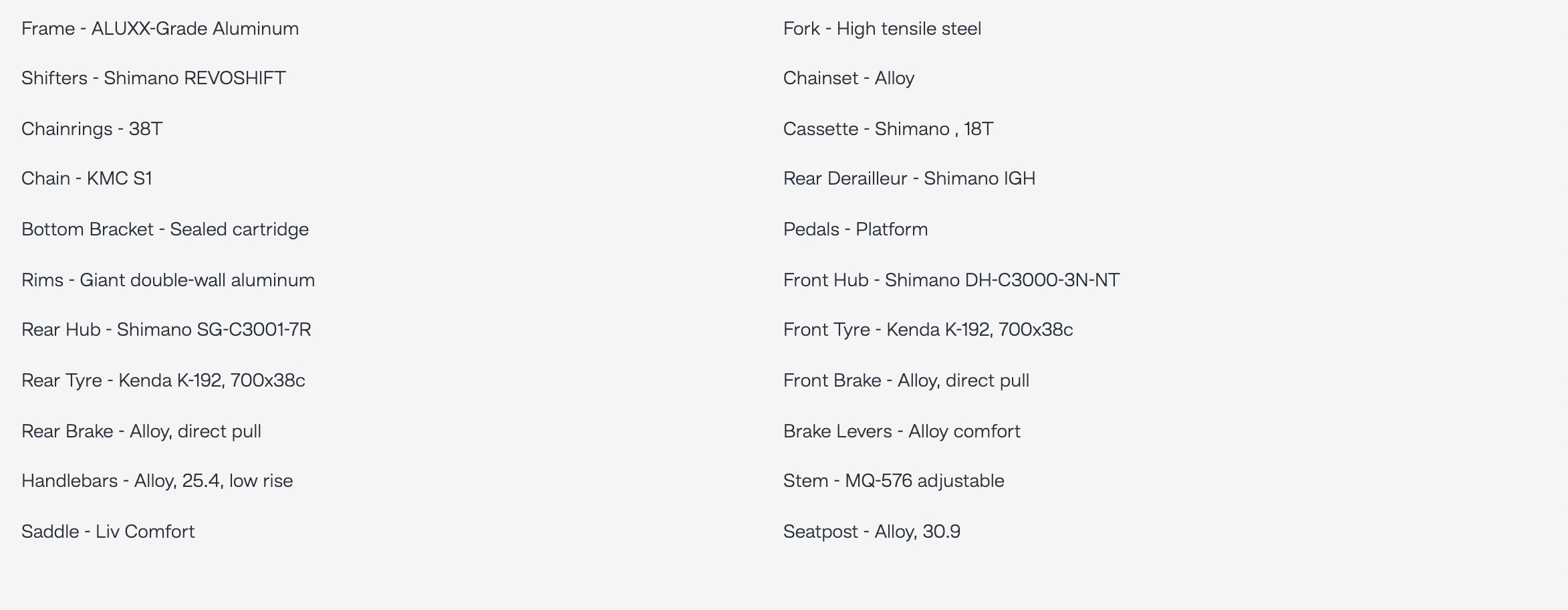Select Front Hub Shimano DH-C3000-3N-NT entry

952,280
